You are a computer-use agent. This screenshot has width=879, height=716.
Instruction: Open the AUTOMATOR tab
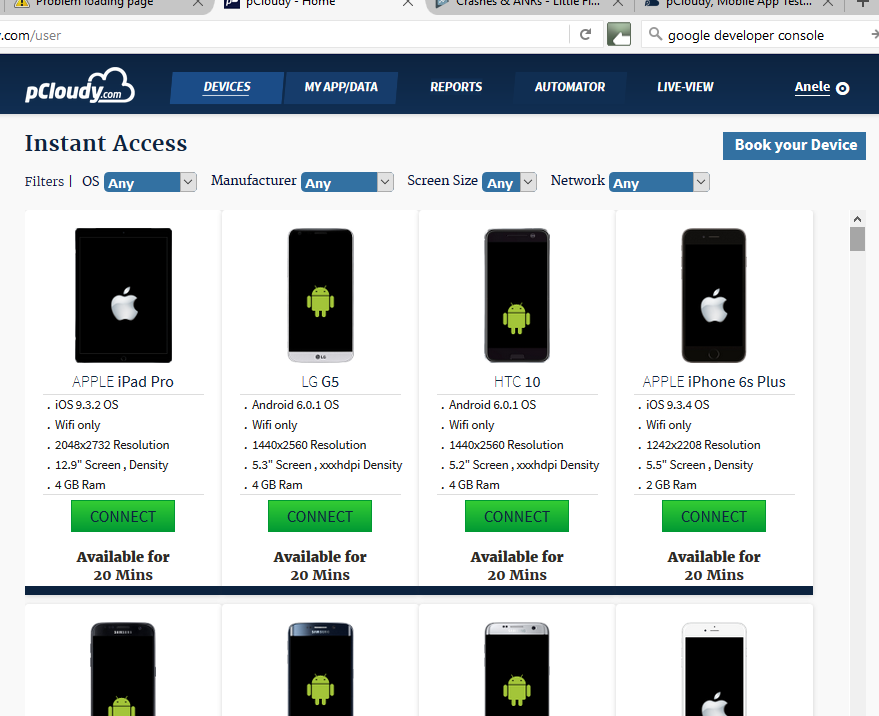[570, 87]
